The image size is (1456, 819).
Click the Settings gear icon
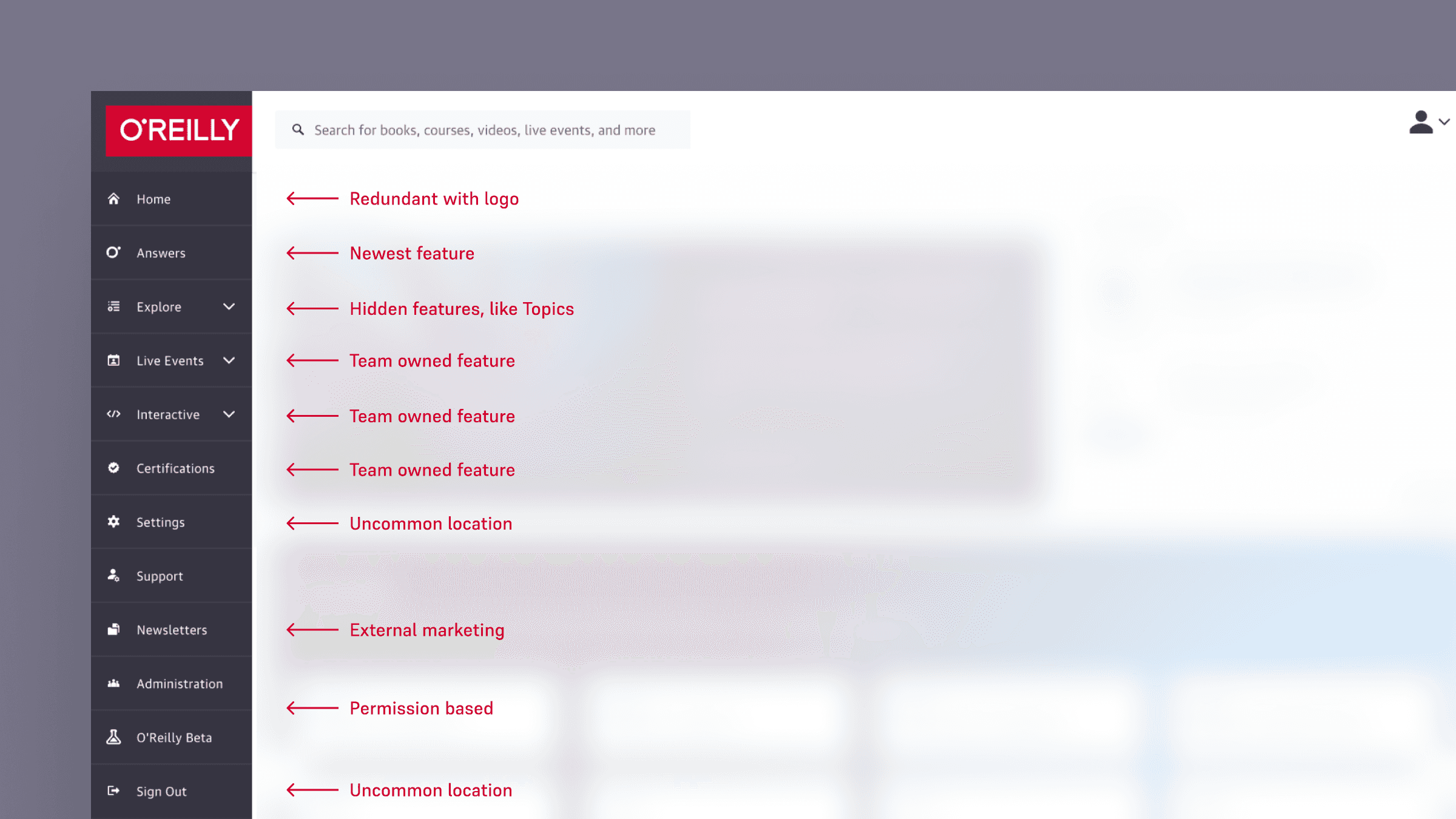tap(114, 521)
